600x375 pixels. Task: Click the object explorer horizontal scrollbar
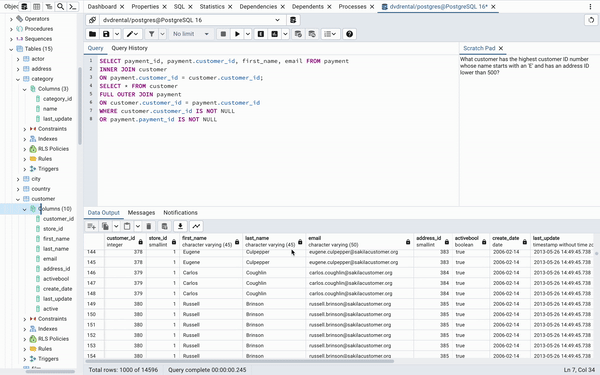tap(50, 371)
